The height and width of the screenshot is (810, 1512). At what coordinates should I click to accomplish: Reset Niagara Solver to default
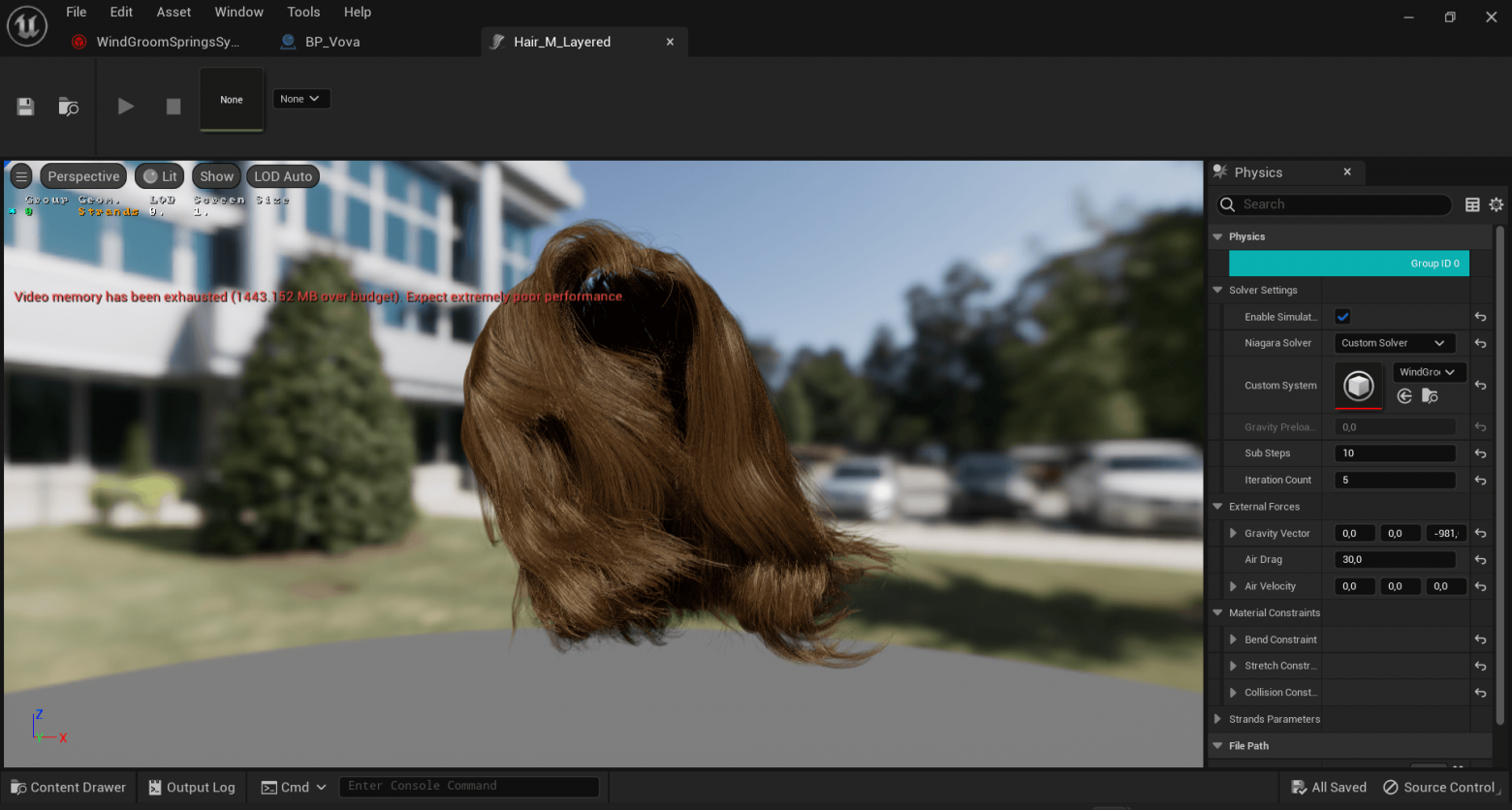pos(1481,343)
